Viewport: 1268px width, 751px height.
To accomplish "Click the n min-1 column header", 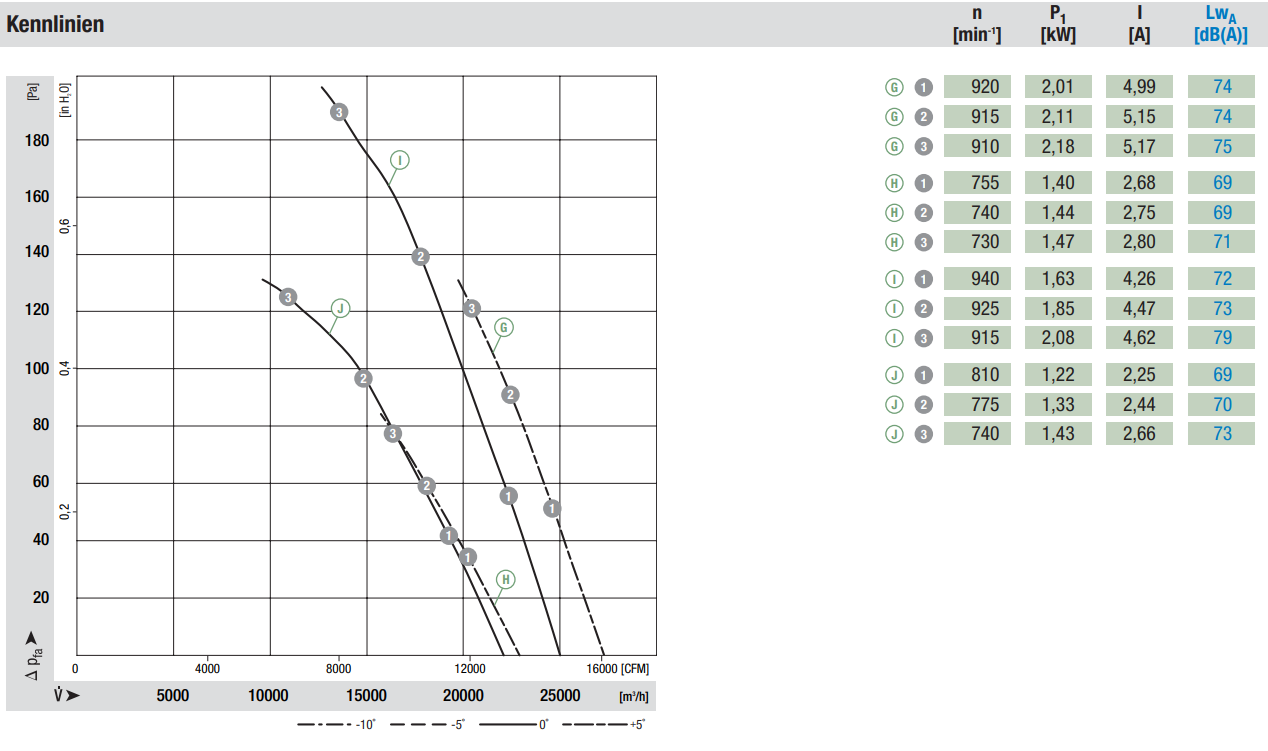I will 977,24.
